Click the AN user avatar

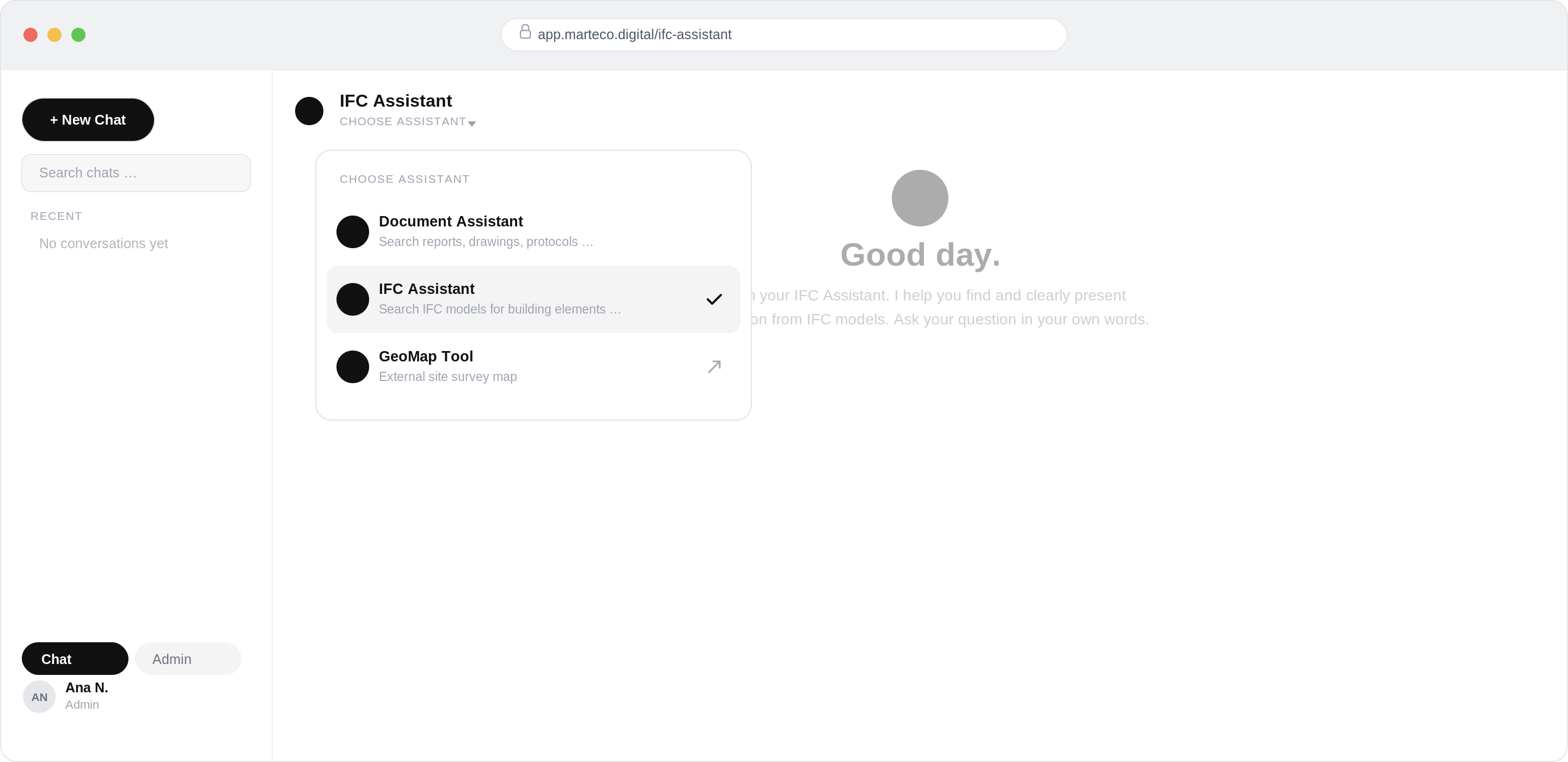(x=39, y=697)
